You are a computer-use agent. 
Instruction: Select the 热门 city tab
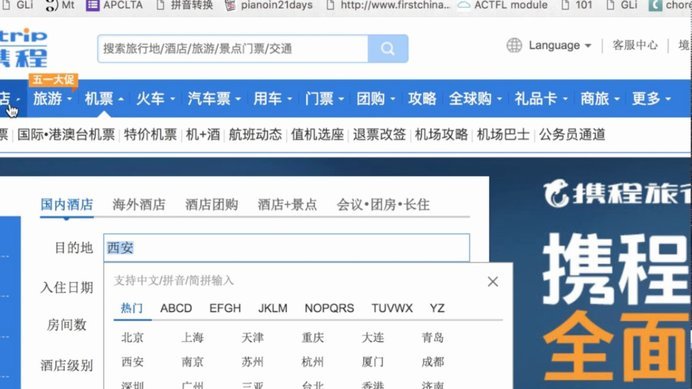point(132,308)
